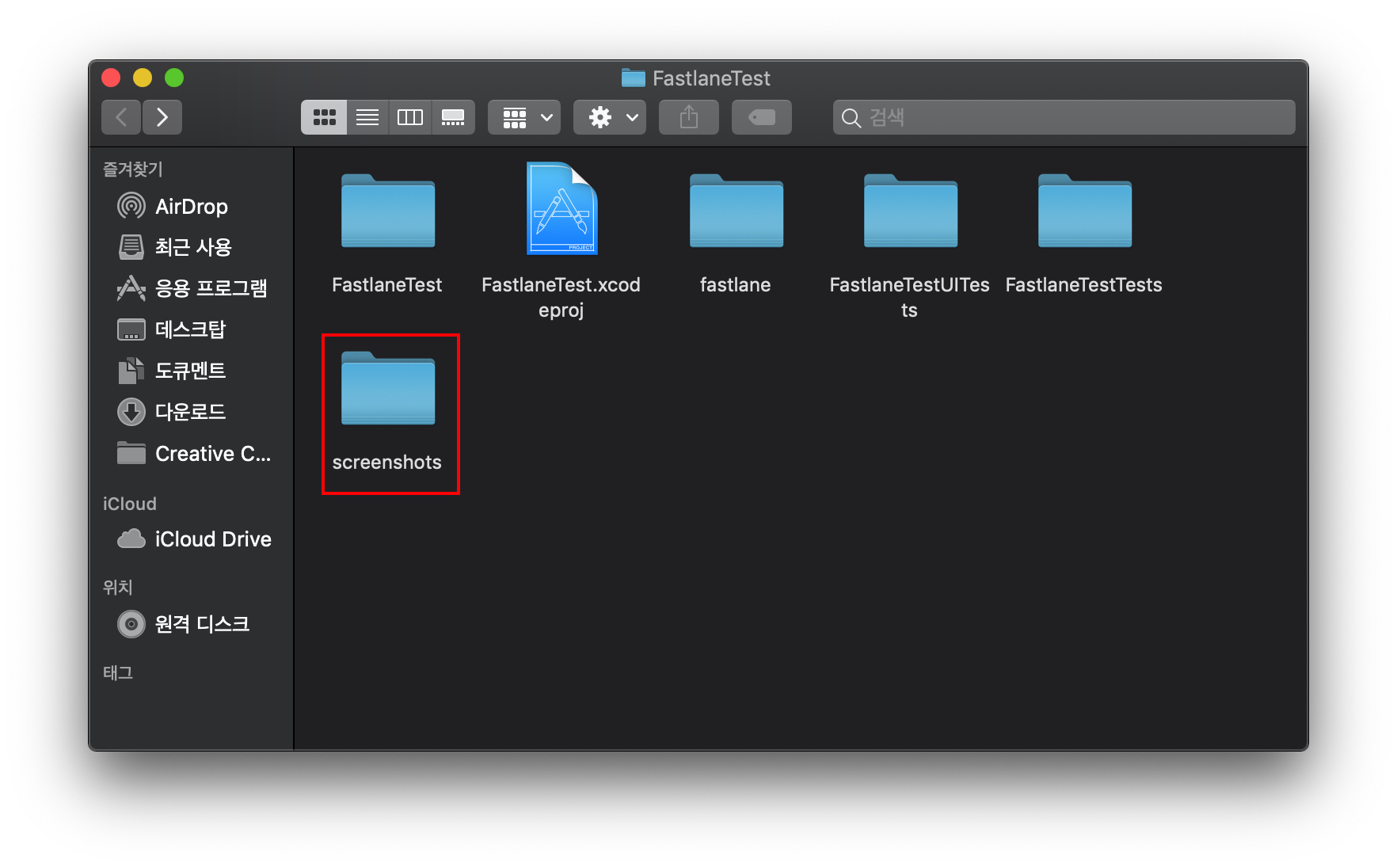Go back with the left arrow button

(x=121, y=117)
